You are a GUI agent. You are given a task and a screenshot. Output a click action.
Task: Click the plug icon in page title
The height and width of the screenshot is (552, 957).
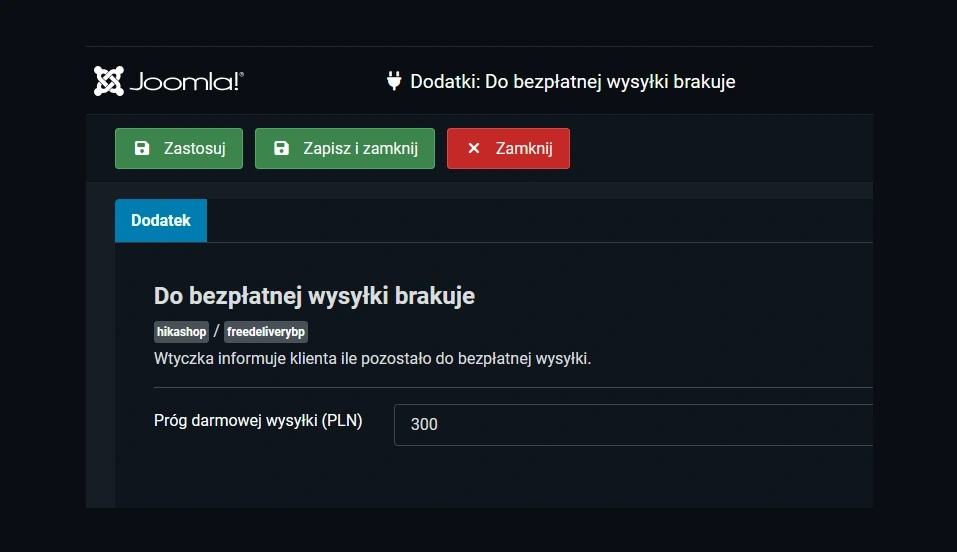coord(394,81)
